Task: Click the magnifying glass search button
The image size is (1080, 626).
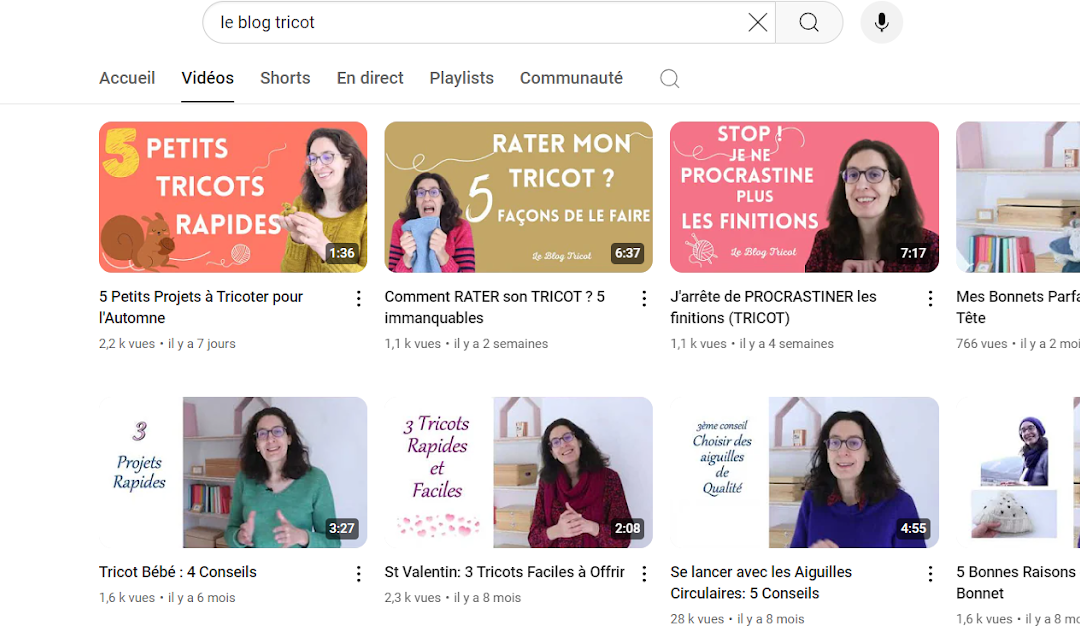Action: point(809,22)
